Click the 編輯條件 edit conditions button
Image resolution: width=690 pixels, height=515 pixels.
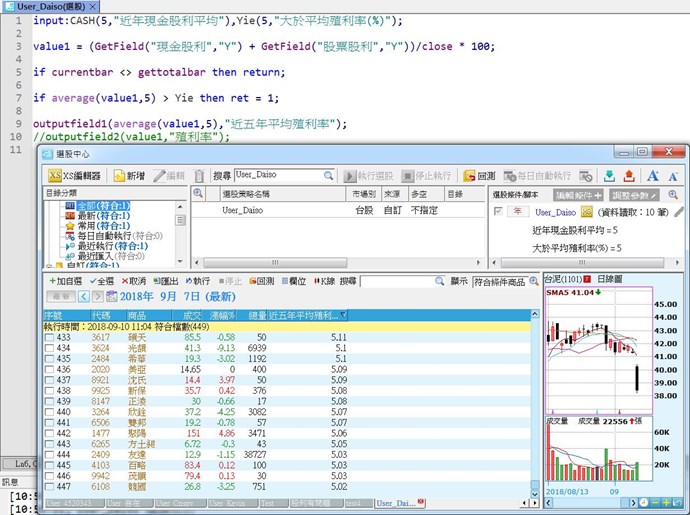click(579, 194)
